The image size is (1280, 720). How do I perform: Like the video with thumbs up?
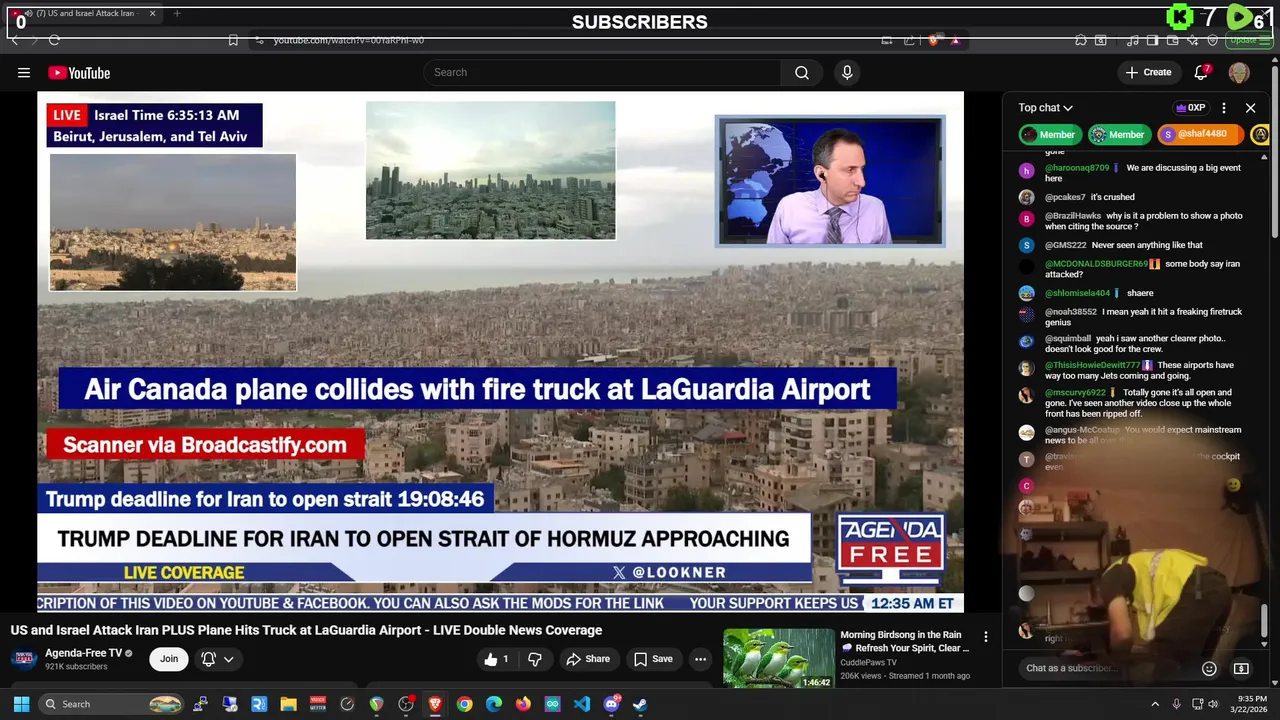tap(497, 659)
